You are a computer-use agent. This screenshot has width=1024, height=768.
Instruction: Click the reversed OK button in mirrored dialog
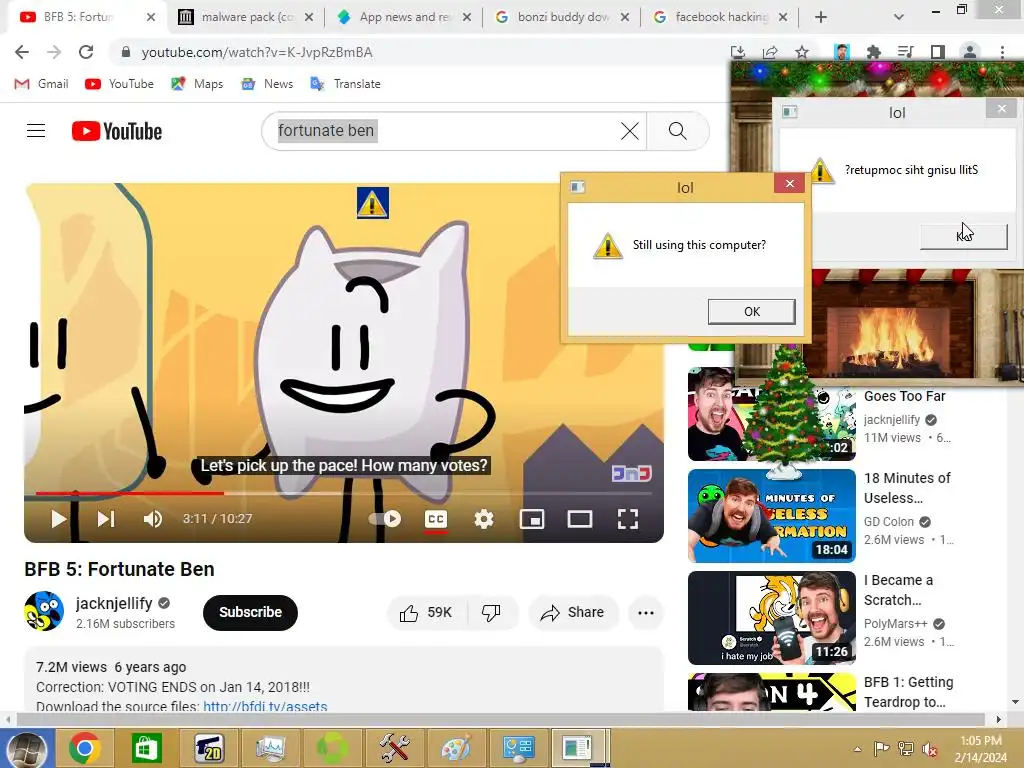pos(964,236)
